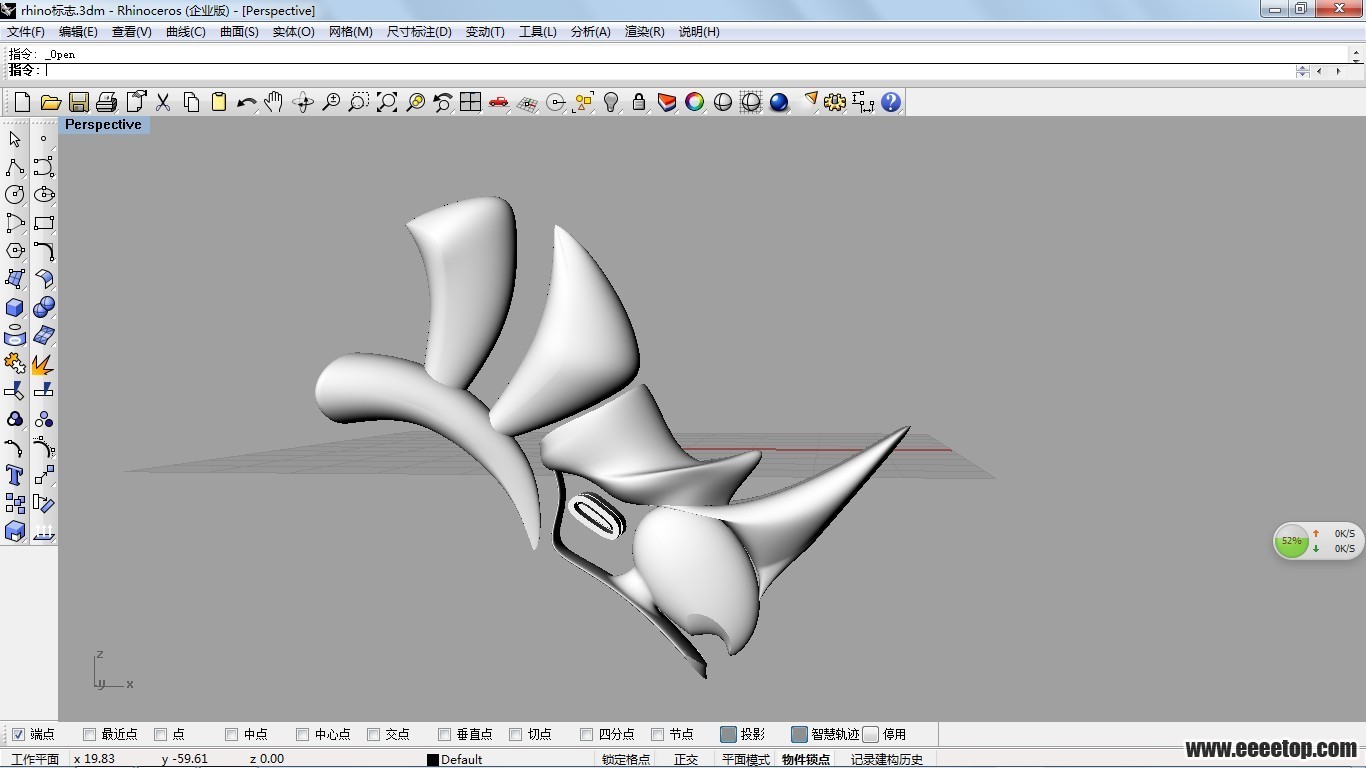Click the color wheel properties icon
Image resolution: width=1366 pixels, height=768 pixels.
[695, 102]
